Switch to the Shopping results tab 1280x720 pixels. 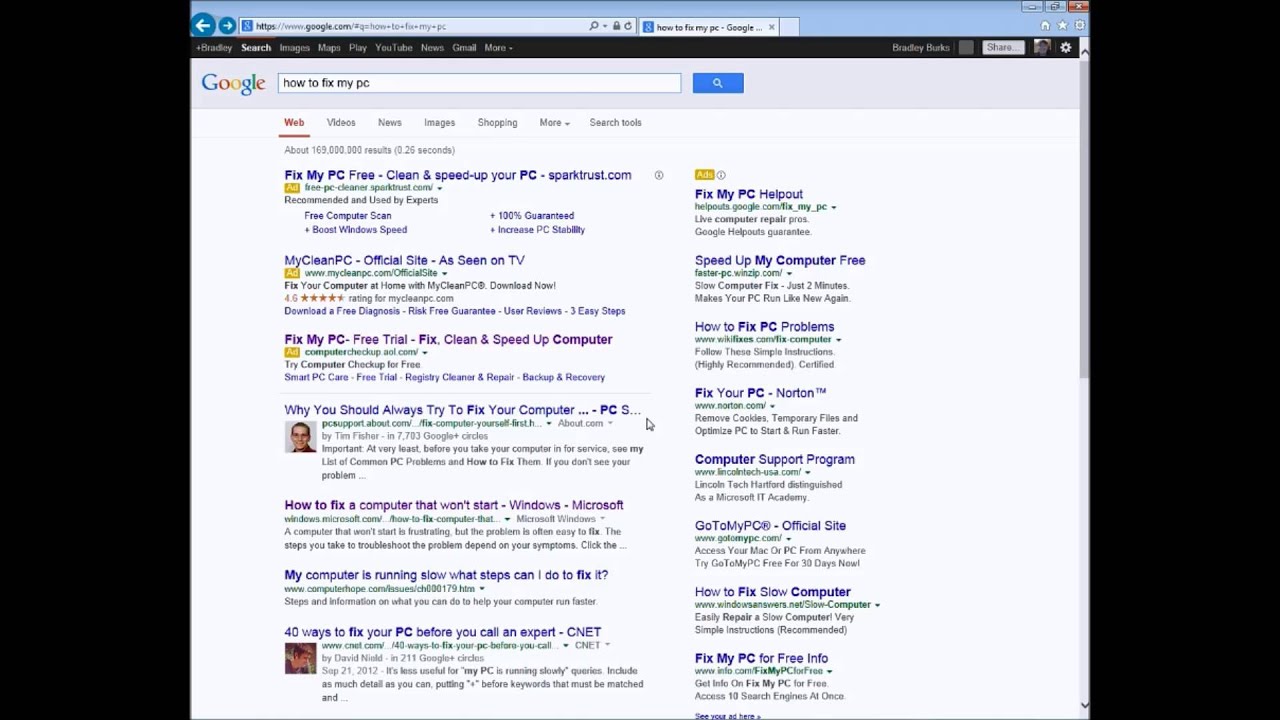(497, 122)
